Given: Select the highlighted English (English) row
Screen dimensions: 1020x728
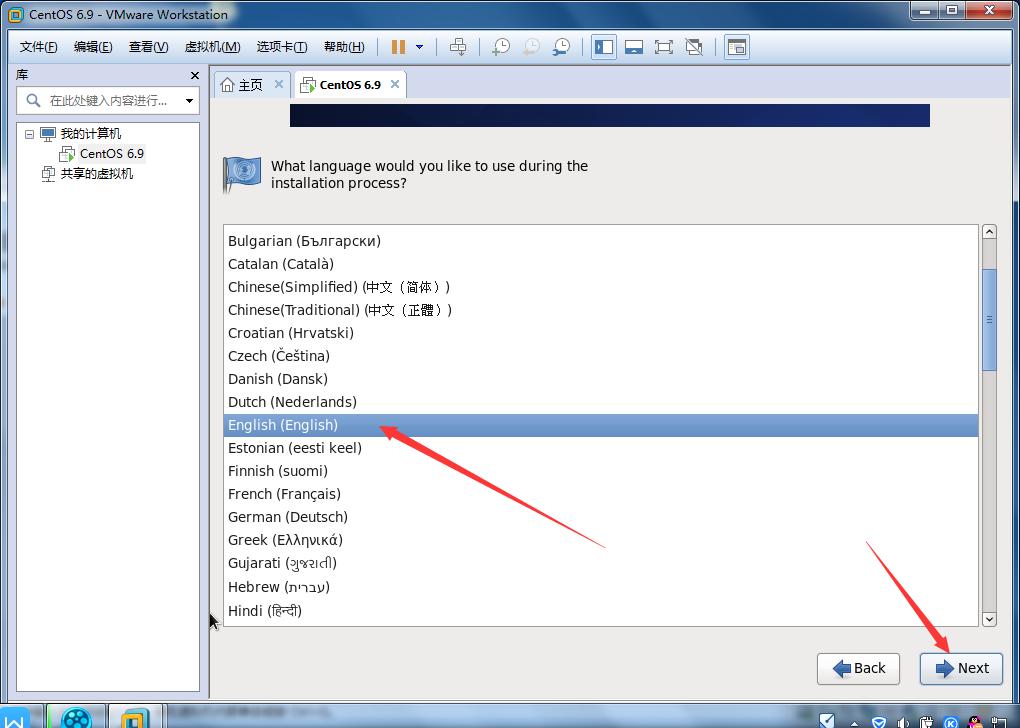Looking at the screenshot, I should click(x=600, y=425).
